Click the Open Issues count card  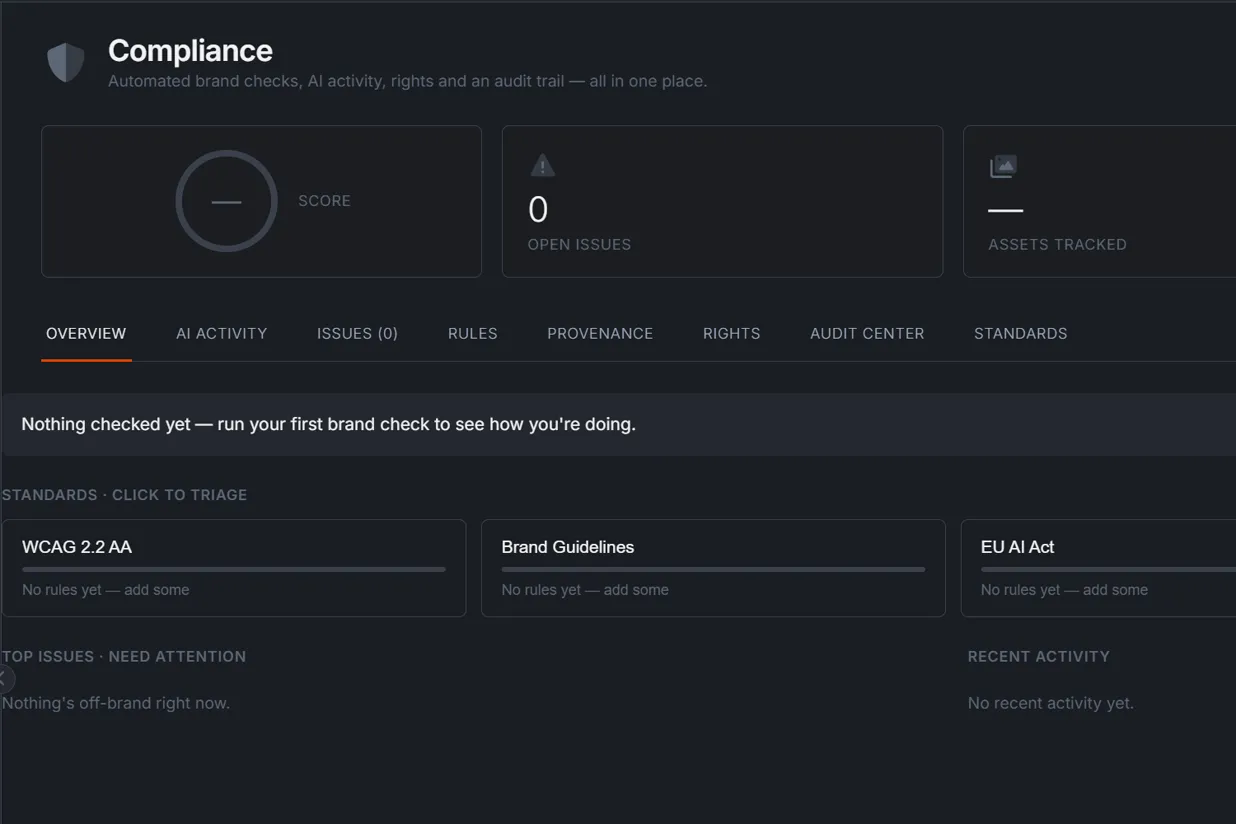(x=722, y=201)
